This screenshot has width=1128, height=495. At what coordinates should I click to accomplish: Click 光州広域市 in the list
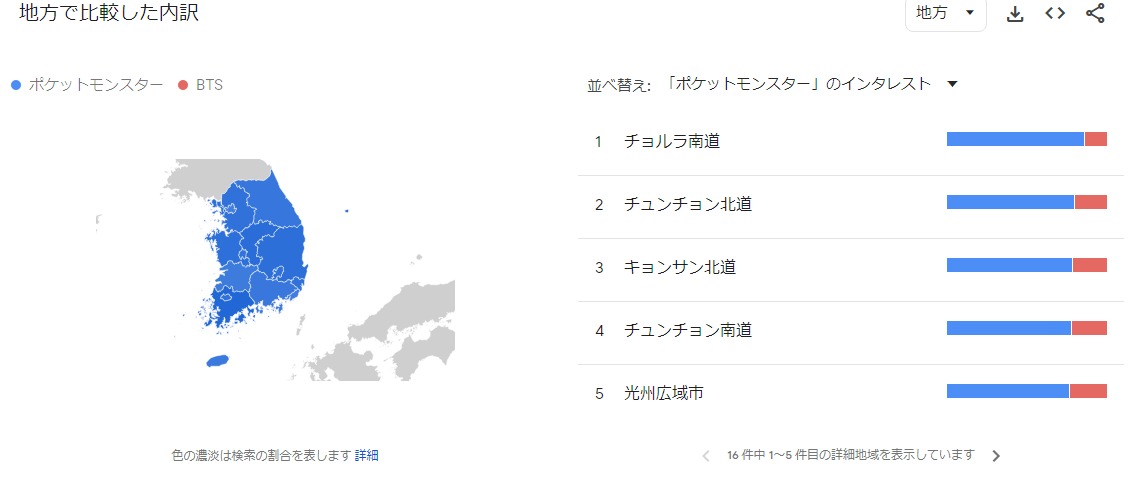[664, 394]
